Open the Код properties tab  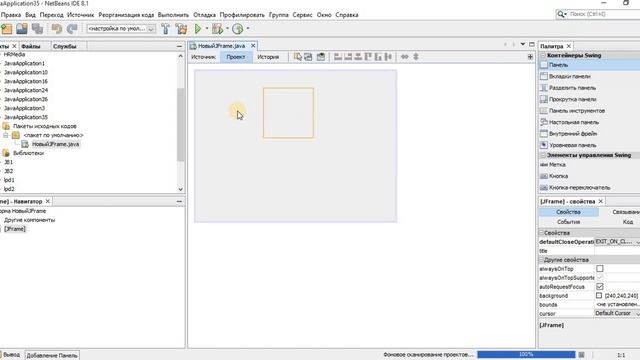click(x=628, y=222)
